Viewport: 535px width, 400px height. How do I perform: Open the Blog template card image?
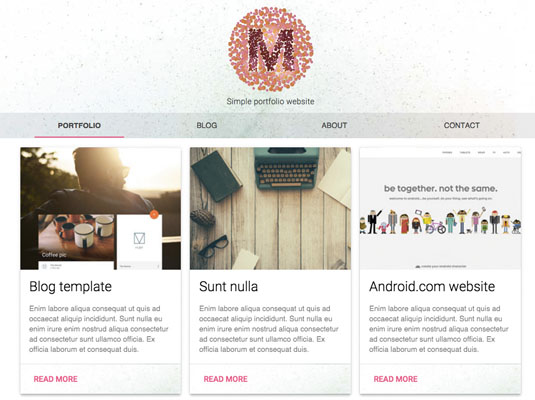point(101,209)
